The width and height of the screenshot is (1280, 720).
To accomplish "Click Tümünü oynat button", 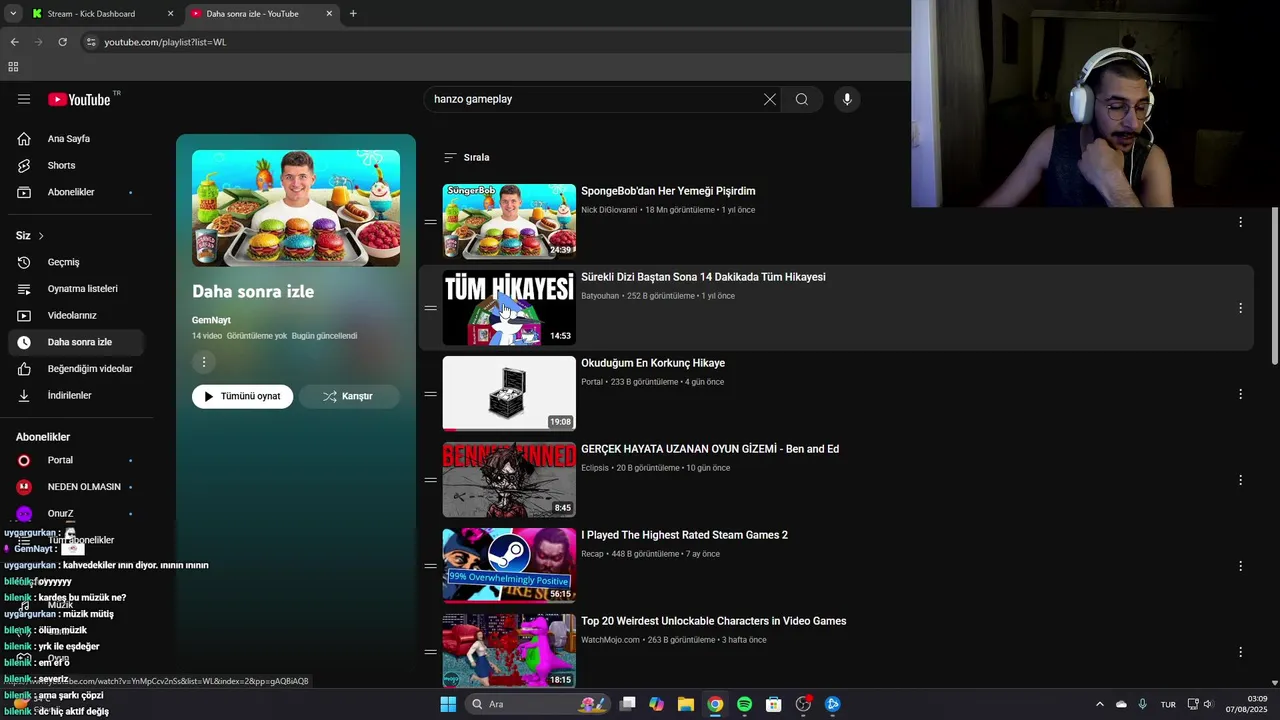I will (x=242, y=396).
